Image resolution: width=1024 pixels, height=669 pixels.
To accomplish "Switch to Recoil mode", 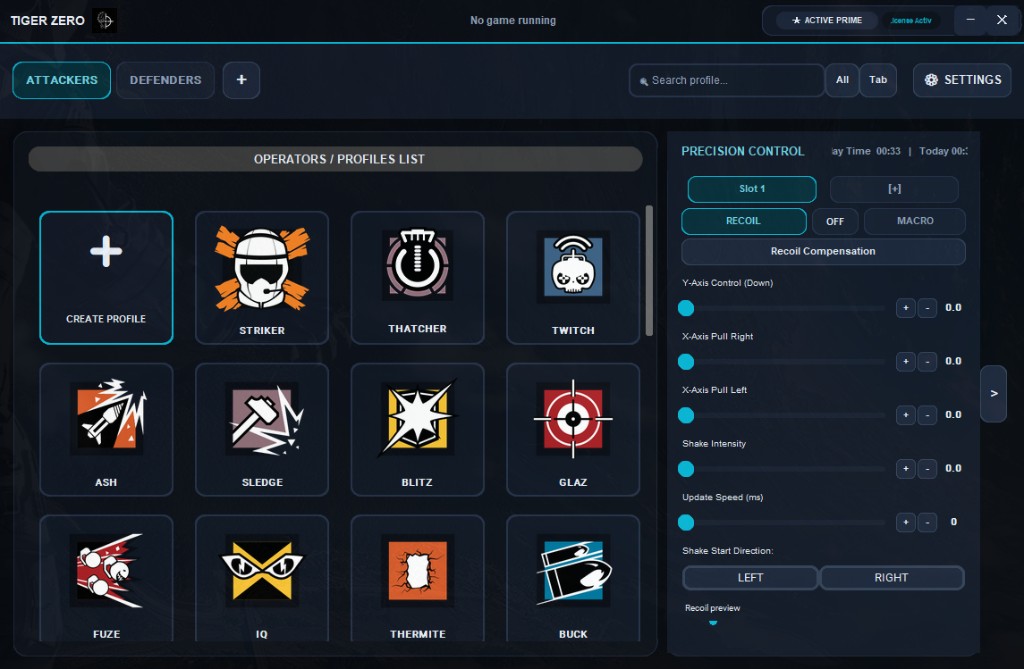I will [743, 221].
